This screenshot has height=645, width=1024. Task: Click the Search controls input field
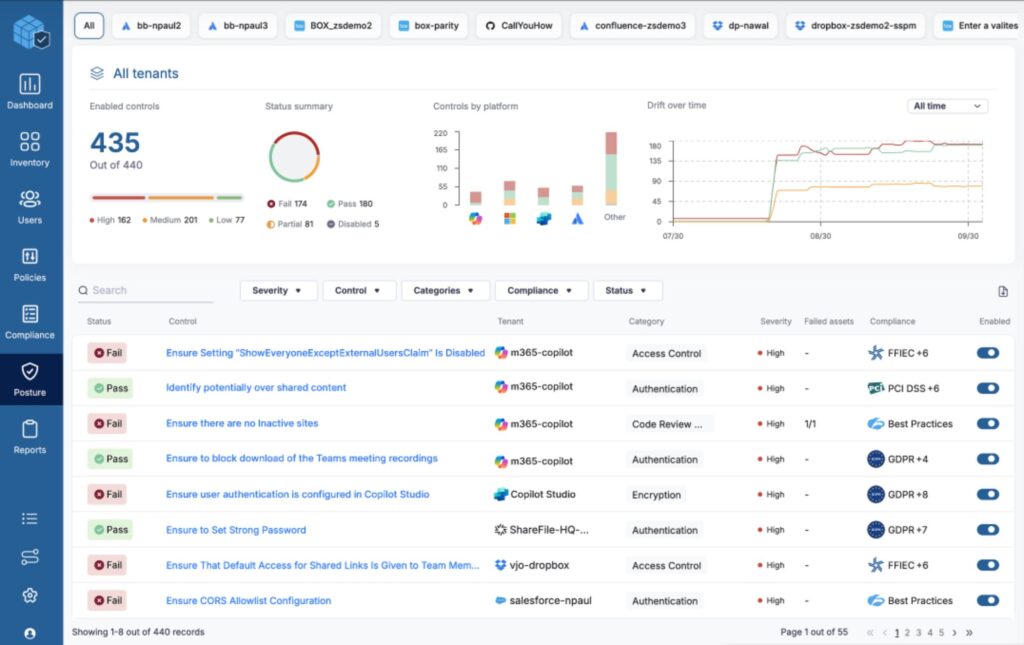click(x=150, y=291)
